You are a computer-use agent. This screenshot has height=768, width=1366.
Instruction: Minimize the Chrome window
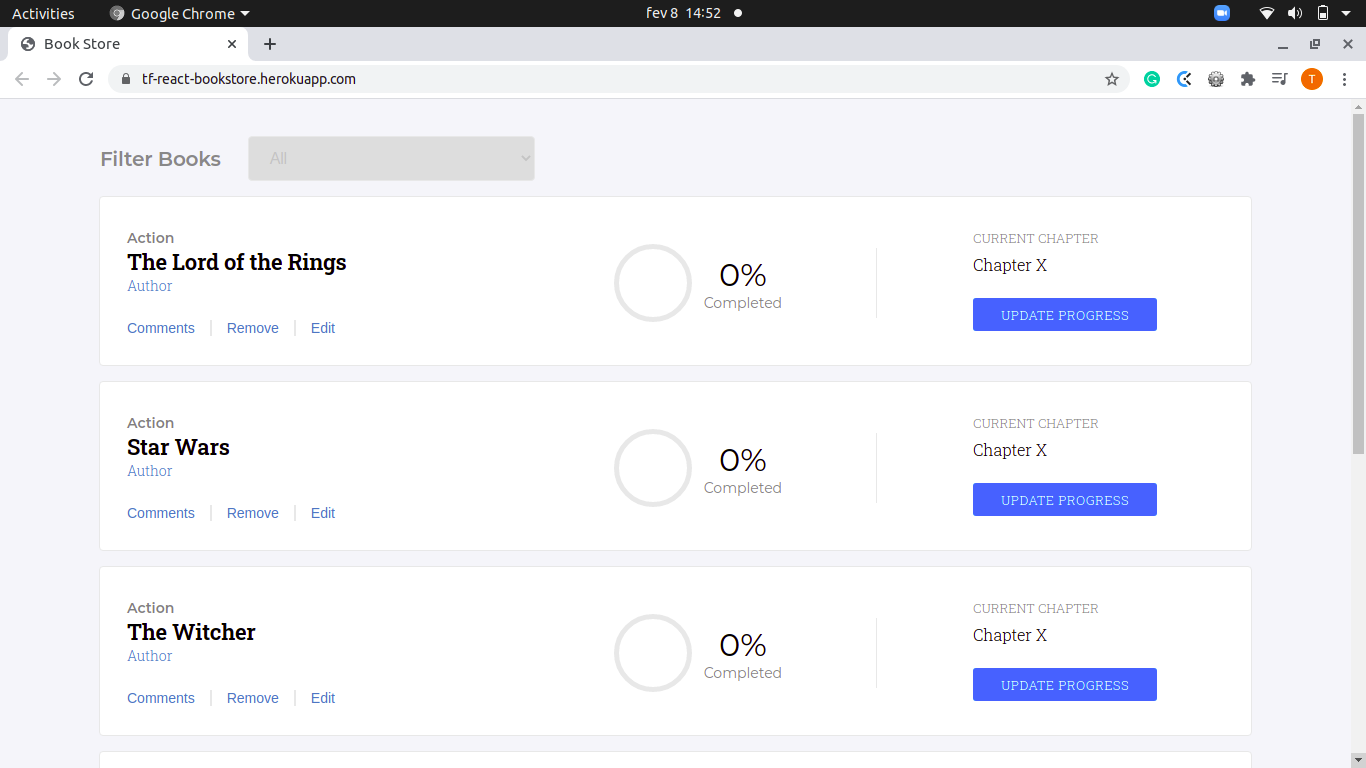tap(1283, 45)
